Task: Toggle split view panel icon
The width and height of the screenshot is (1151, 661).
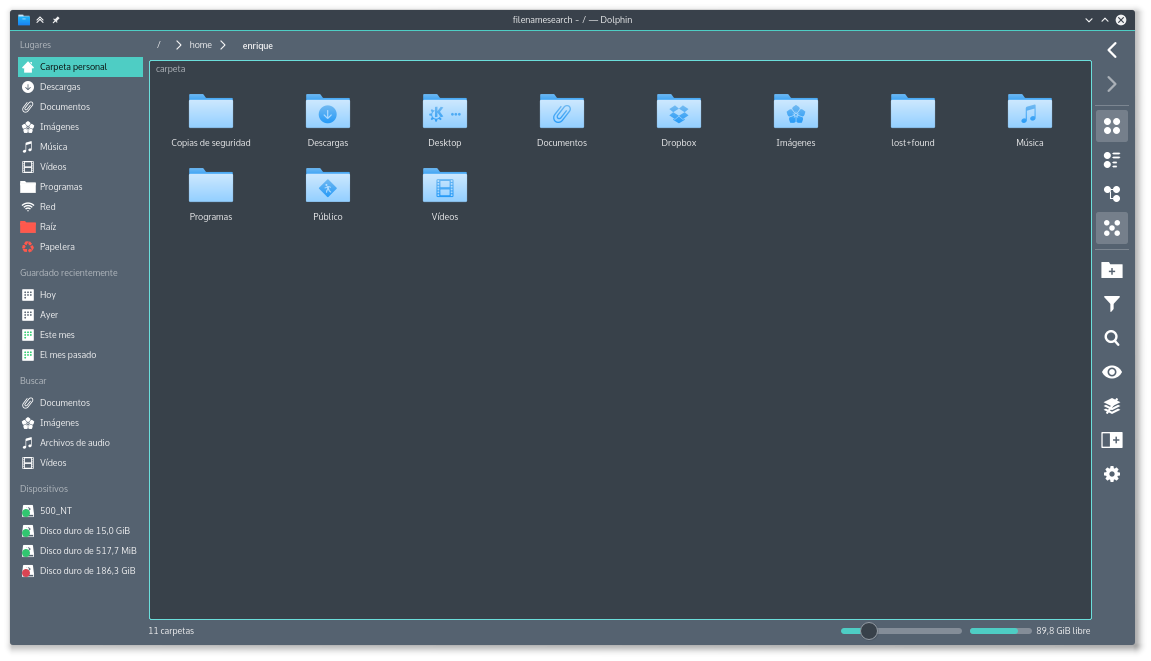Action: [x=1111, y=440]
